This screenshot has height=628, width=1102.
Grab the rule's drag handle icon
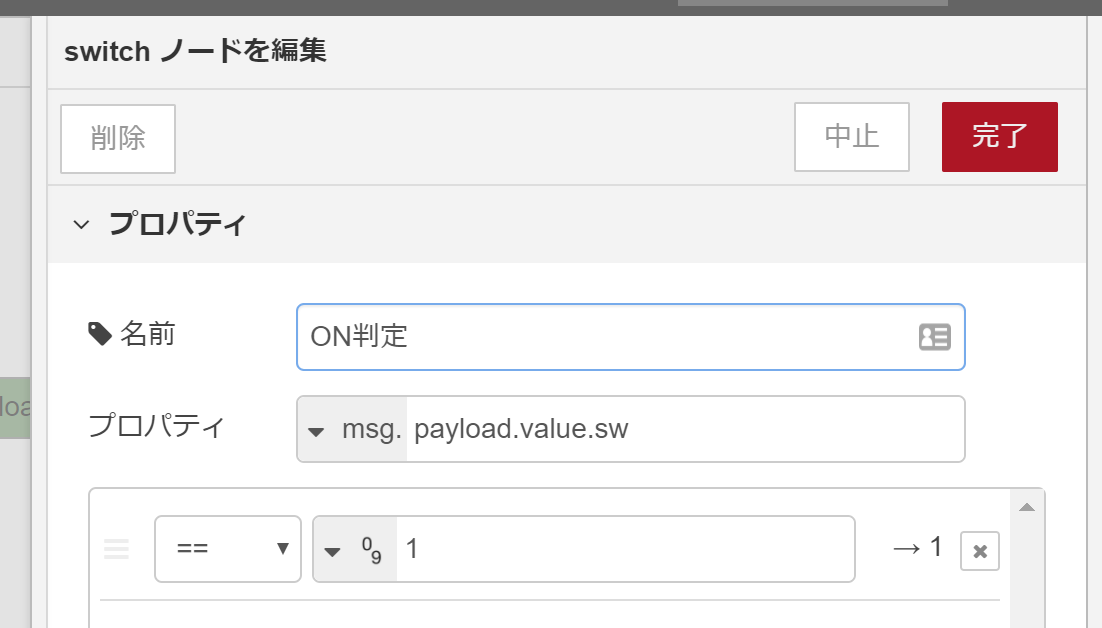pos(117,549)
